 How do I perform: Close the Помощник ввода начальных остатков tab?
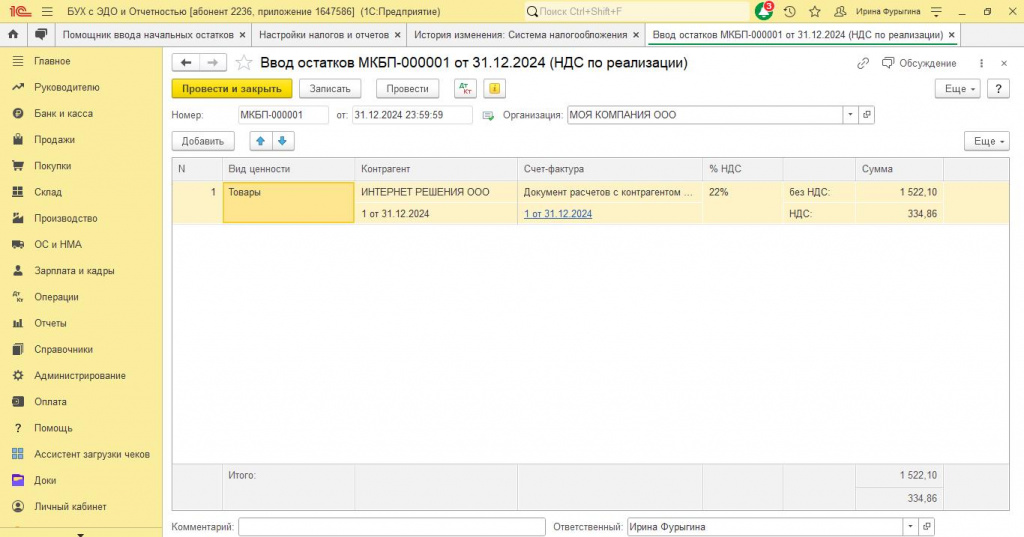242,35
